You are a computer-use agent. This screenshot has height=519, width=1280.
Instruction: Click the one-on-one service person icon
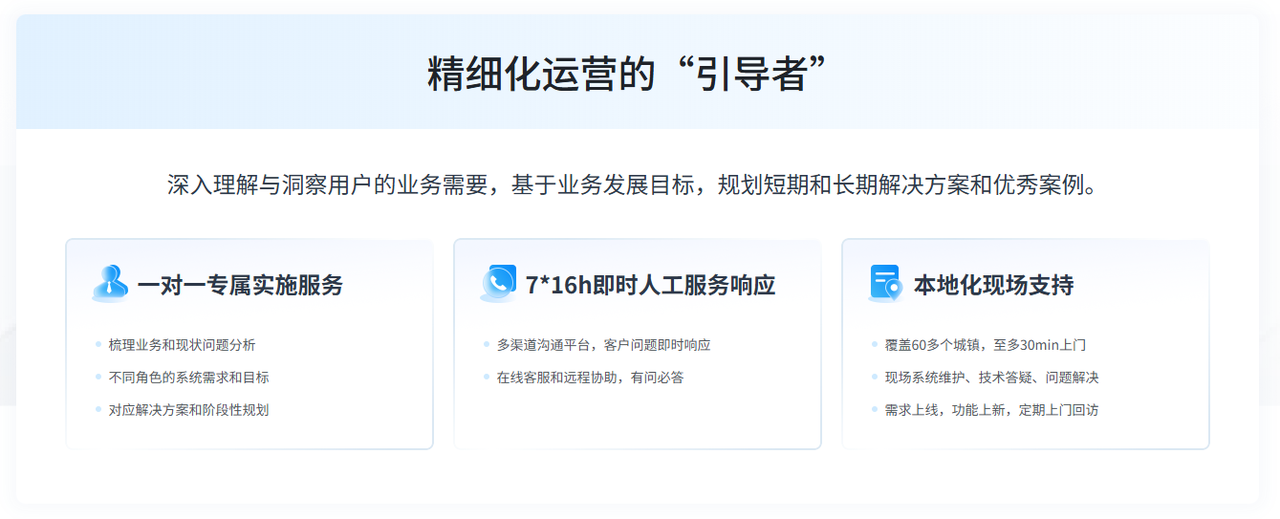(x=110, y=284)
